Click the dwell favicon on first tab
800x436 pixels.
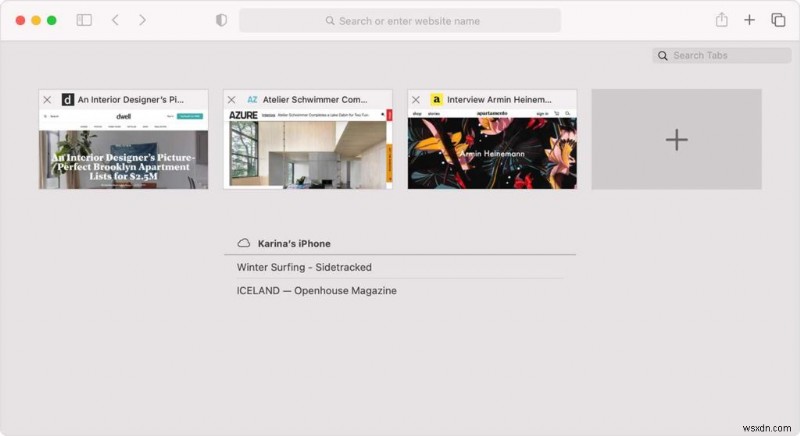pos(68,99)
